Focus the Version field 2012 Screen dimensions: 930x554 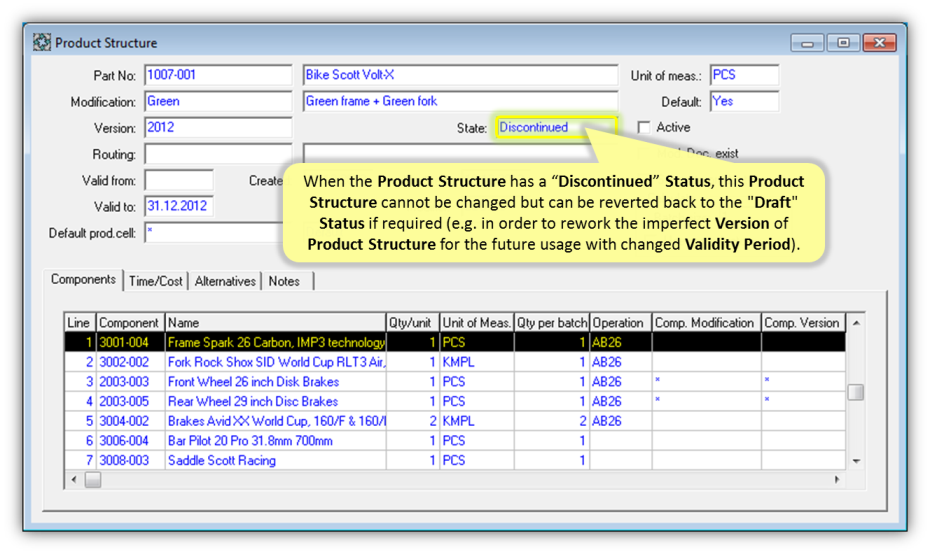pos(218,128)
